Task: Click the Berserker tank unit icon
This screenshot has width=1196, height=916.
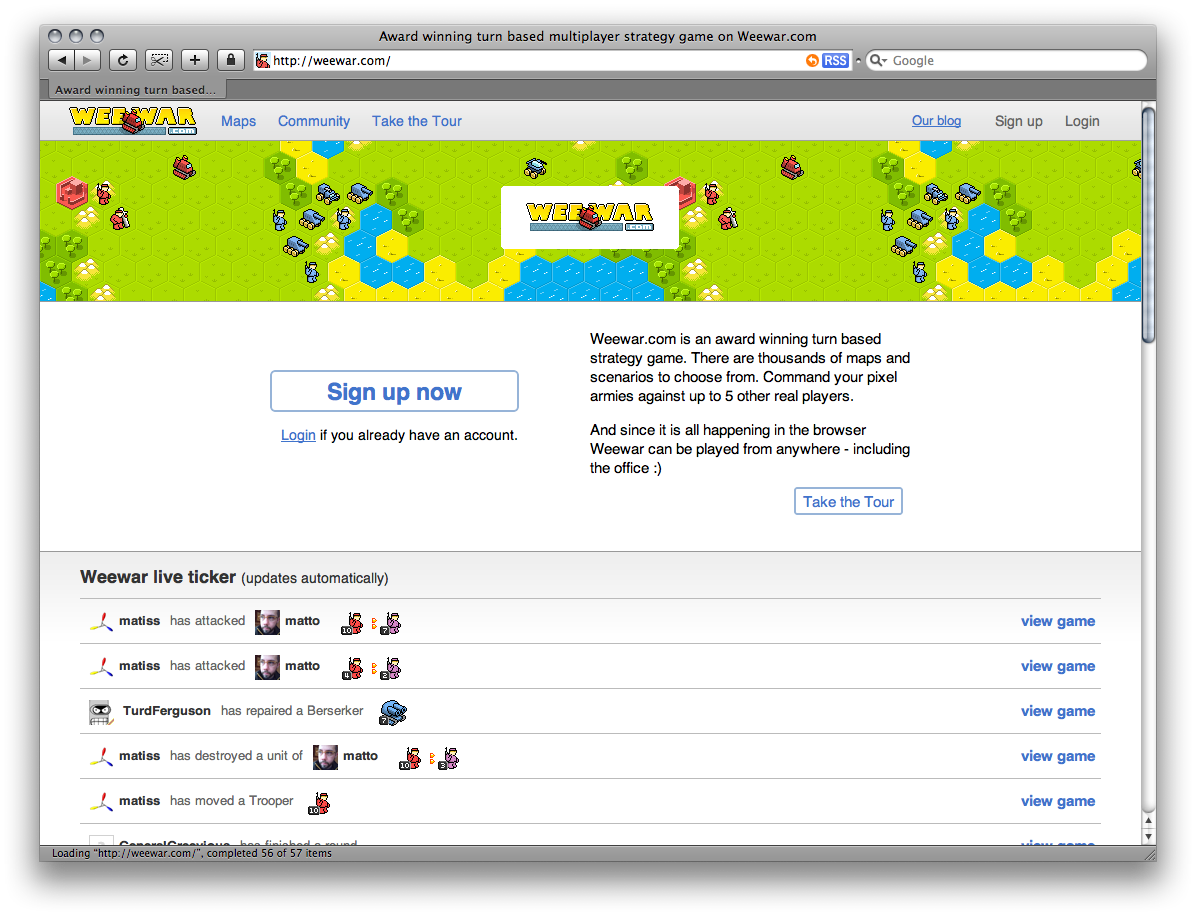Action: [x=393, y=712]
